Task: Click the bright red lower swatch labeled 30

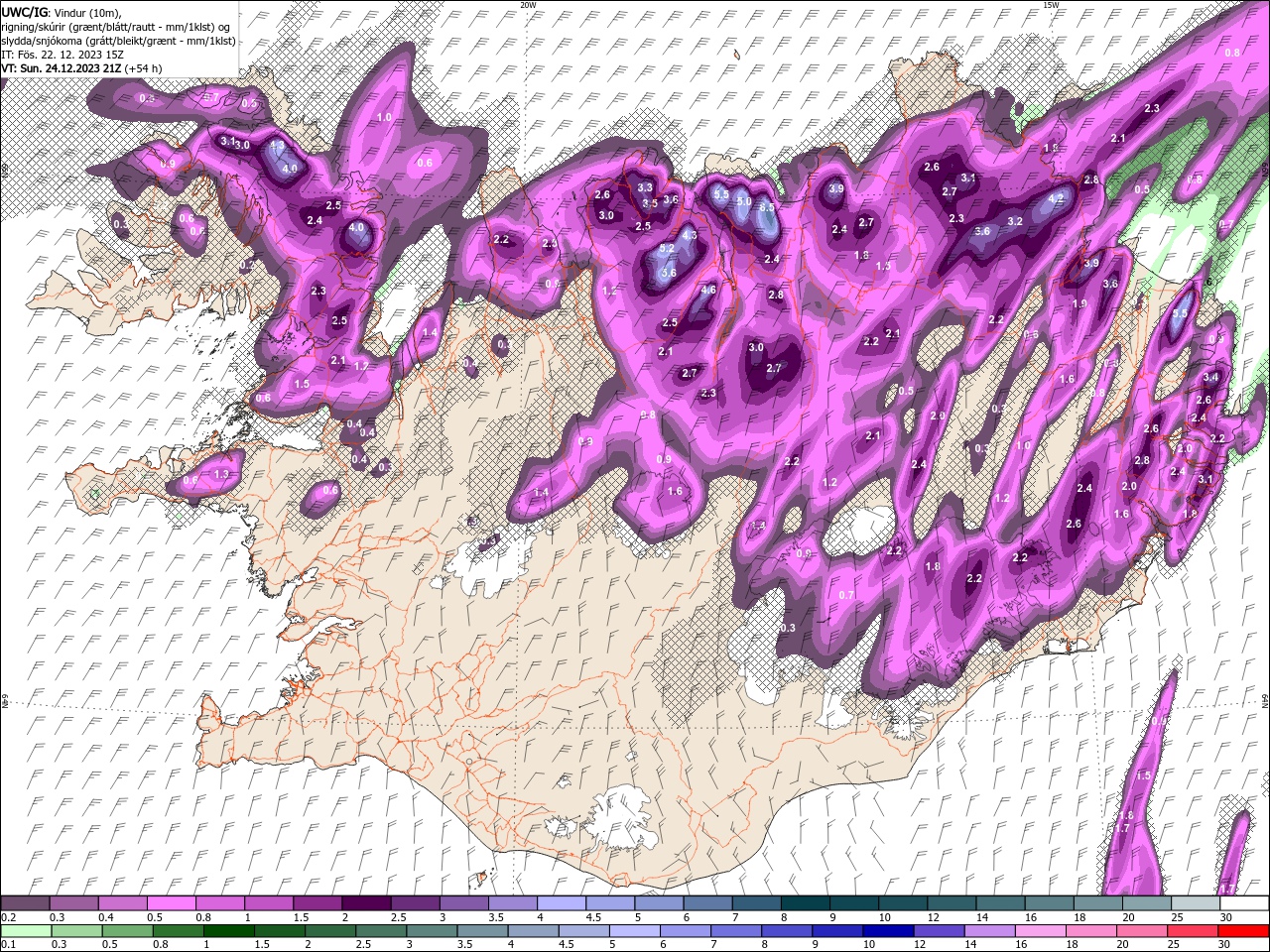Action: [1242, 931]
